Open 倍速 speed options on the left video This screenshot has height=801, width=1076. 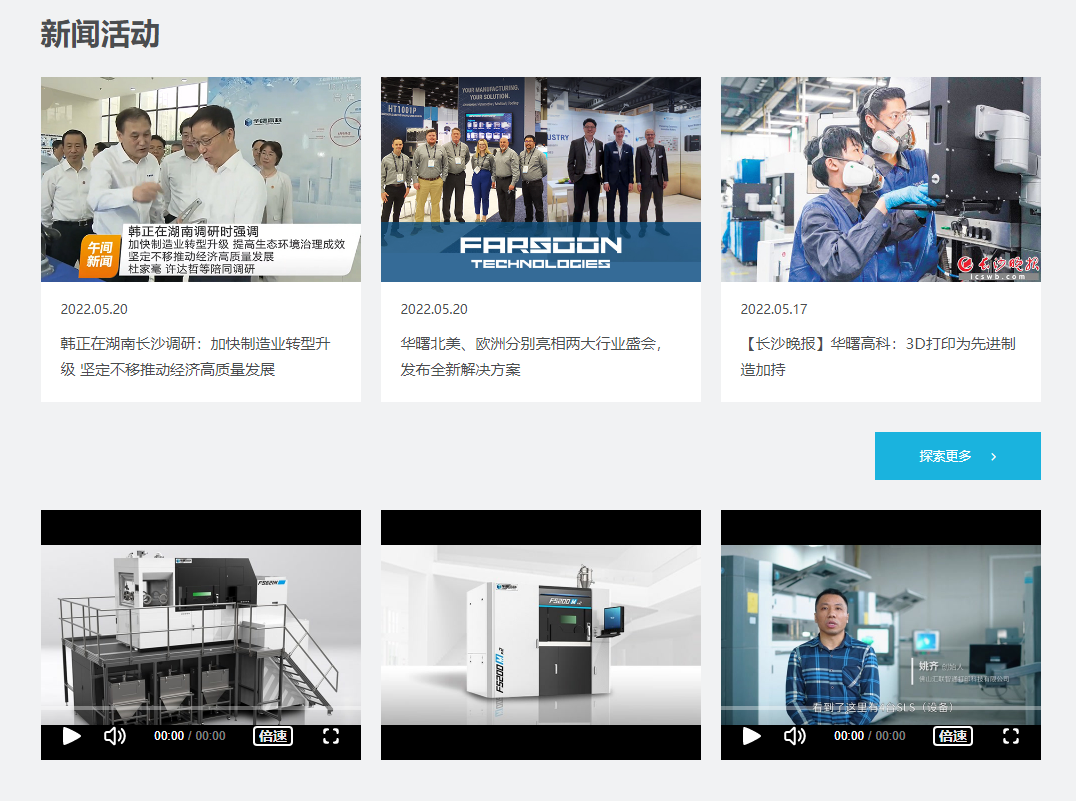tap(271, 737)
